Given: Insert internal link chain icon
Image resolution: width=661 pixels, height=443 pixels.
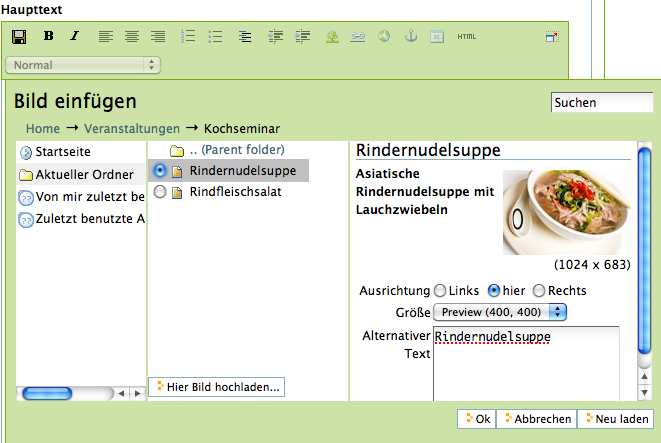Looking at the screenshot, I should pos(357,37).
